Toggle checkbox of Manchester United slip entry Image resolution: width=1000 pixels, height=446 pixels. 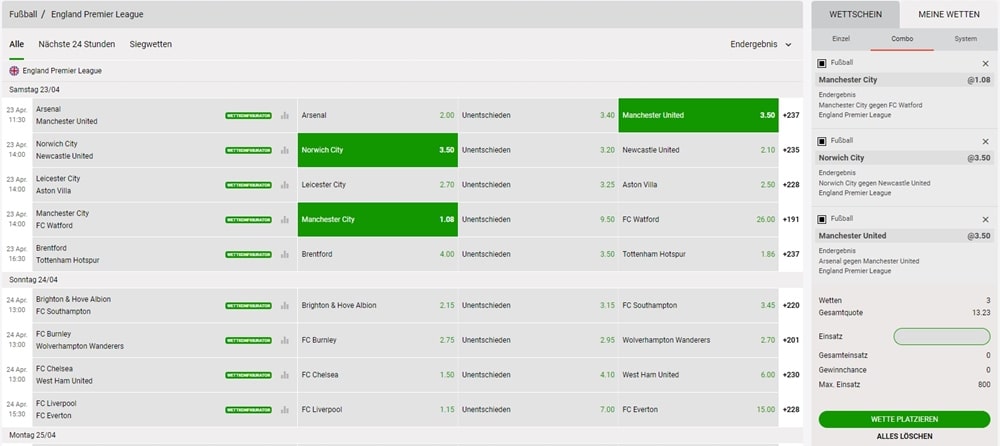822,219
